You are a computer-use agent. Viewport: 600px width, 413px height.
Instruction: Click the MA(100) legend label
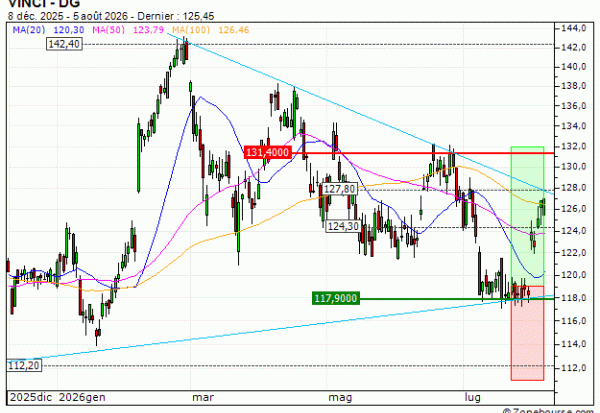point(191,30)
